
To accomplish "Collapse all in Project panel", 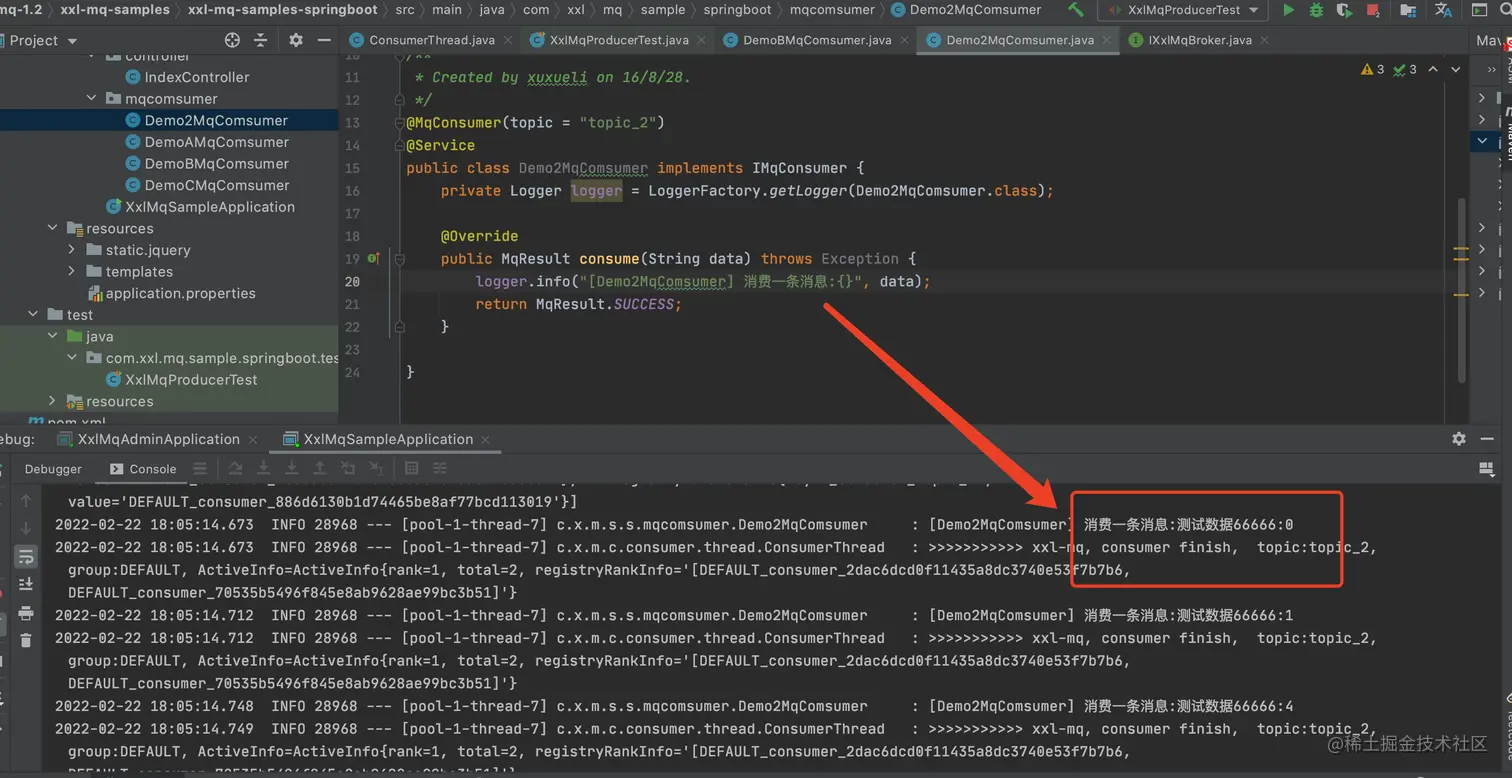I will (260, 40).
